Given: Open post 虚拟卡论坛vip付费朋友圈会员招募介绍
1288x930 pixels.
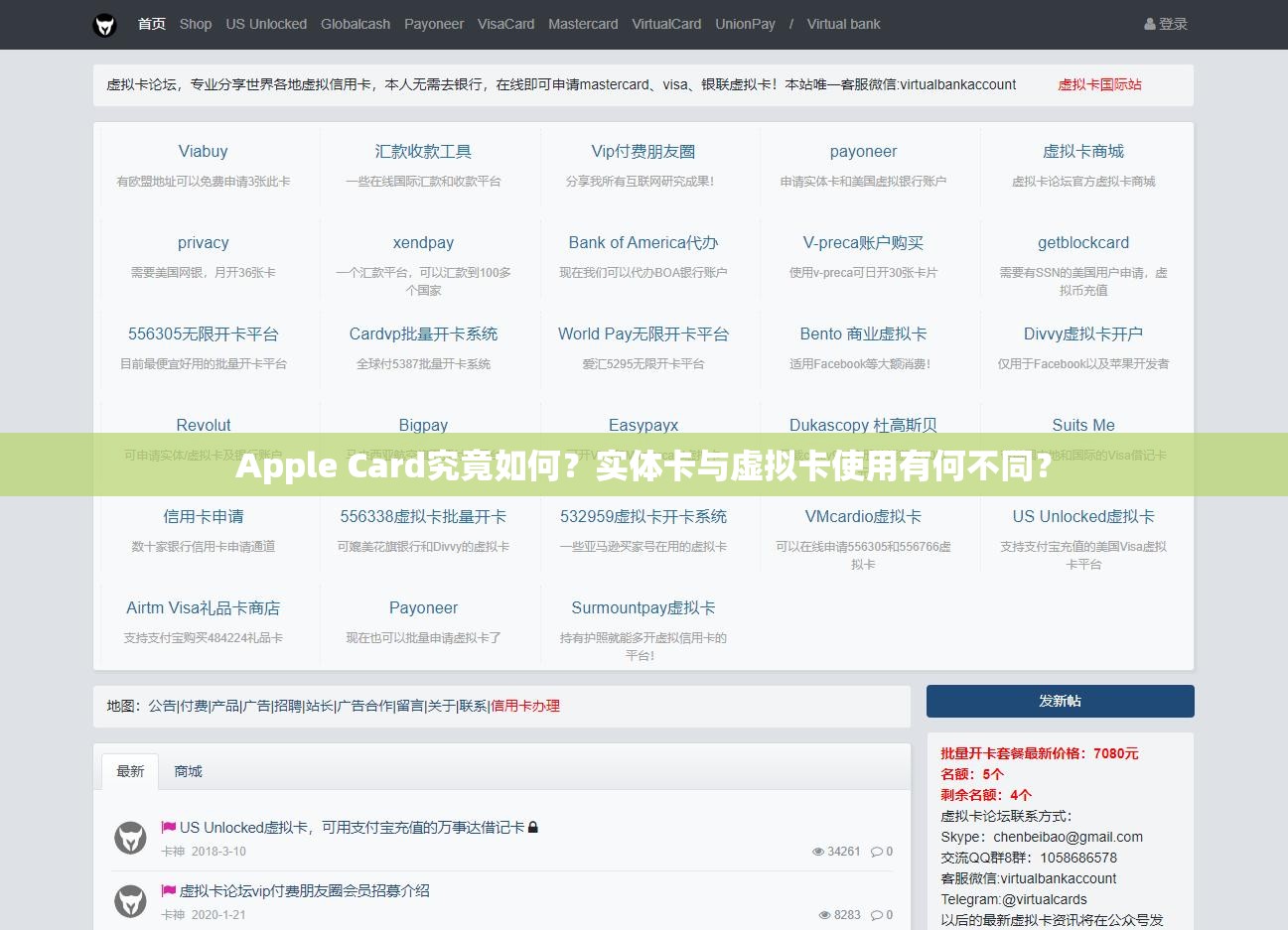Looking at the screenshot, I should 304,890.
